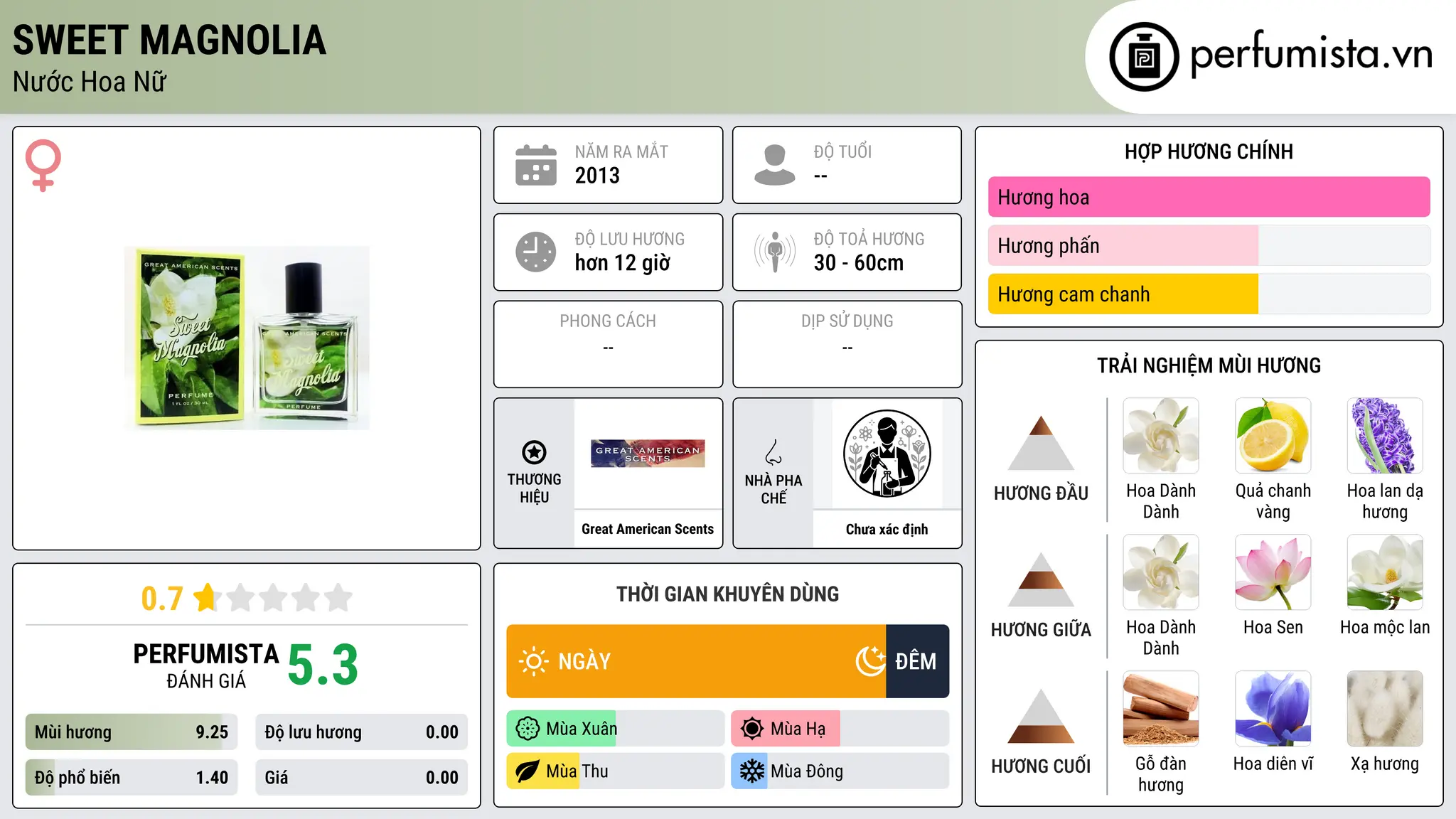The image size is (1456, 819).
Task: Select the Hoa mộc lan magnolia image
Action: (x=1385, y=572)
